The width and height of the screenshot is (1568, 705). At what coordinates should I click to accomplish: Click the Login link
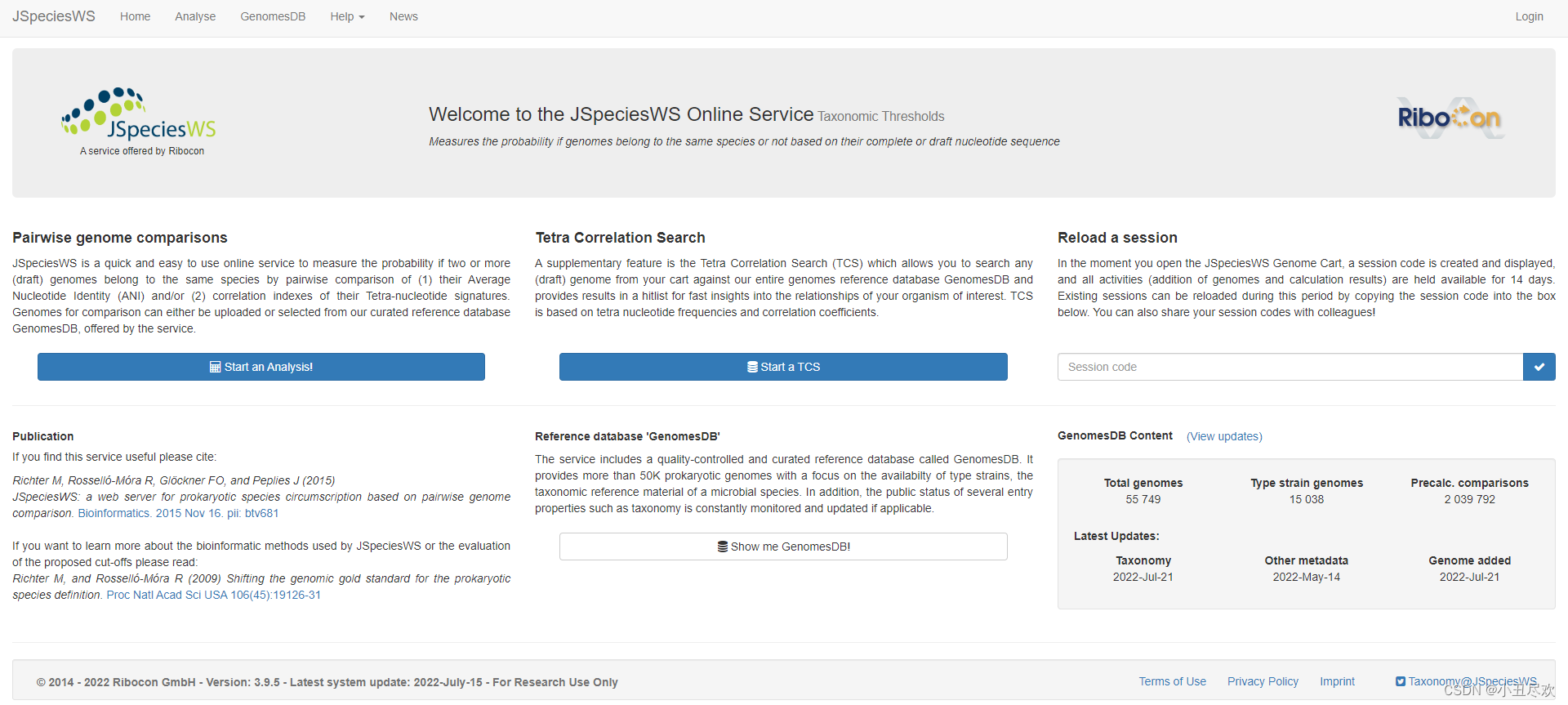tap(1529, 16)
